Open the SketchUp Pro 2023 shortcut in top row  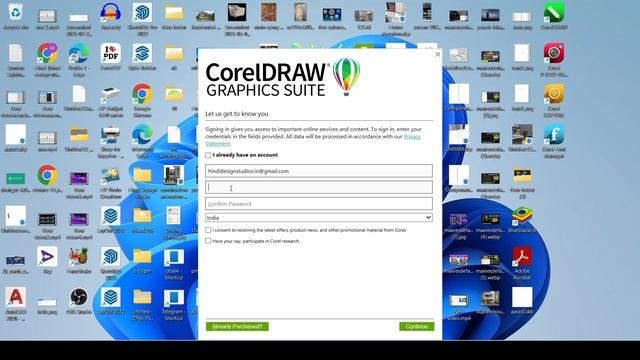tap(142, 12)
